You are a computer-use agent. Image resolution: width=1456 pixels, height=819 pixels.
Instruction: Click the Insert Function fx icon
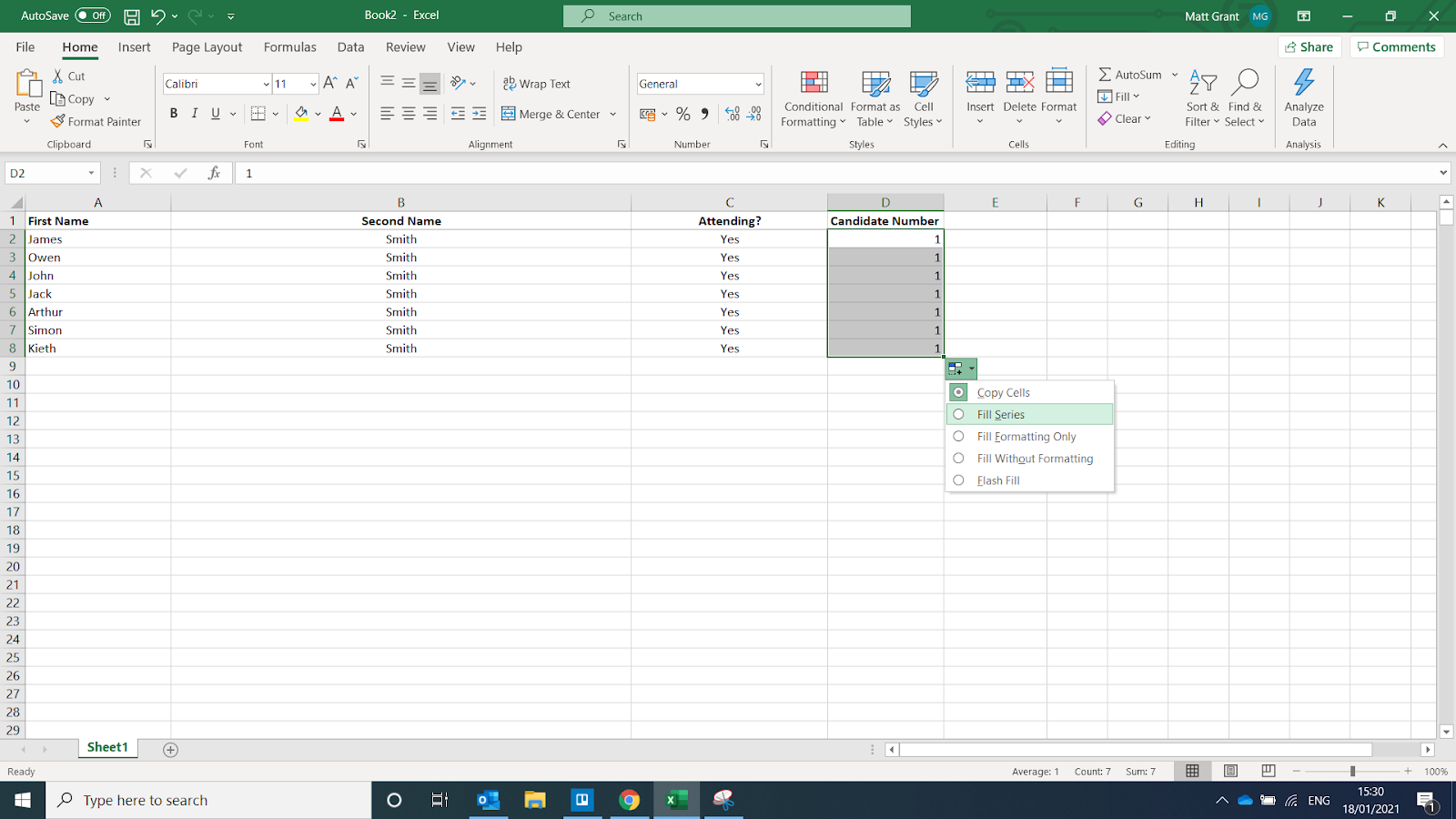pyautogui.click(x=214, y=173)
